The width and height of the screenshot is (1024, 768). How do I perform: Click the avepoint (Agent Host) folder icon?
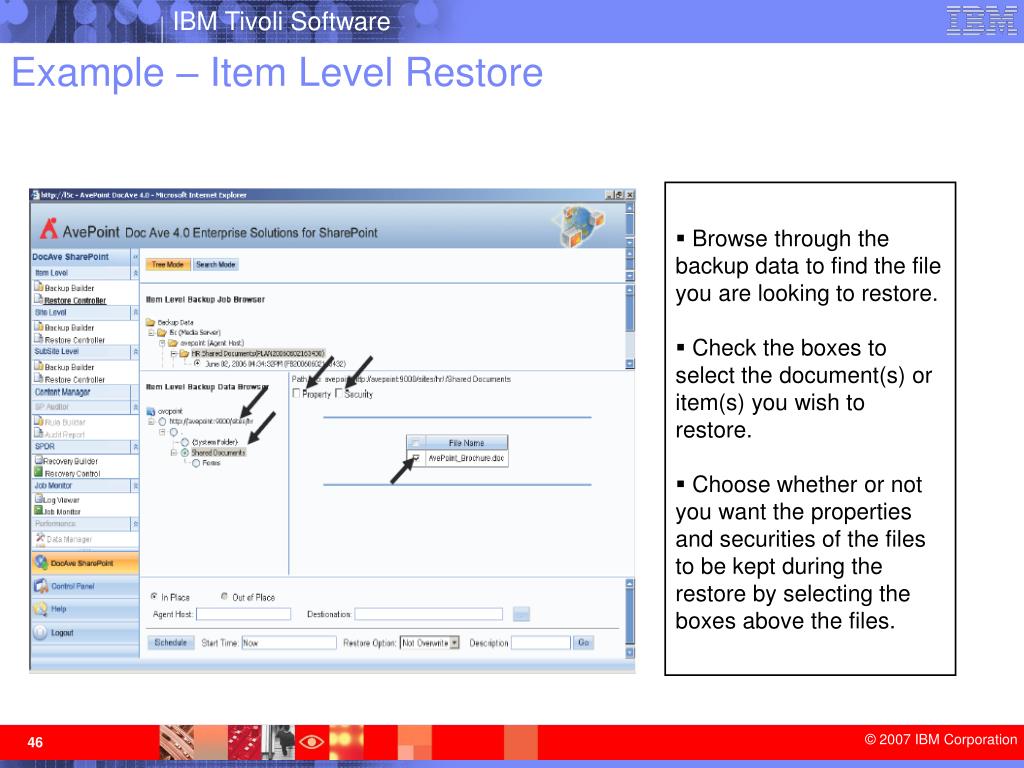[172, 343]
